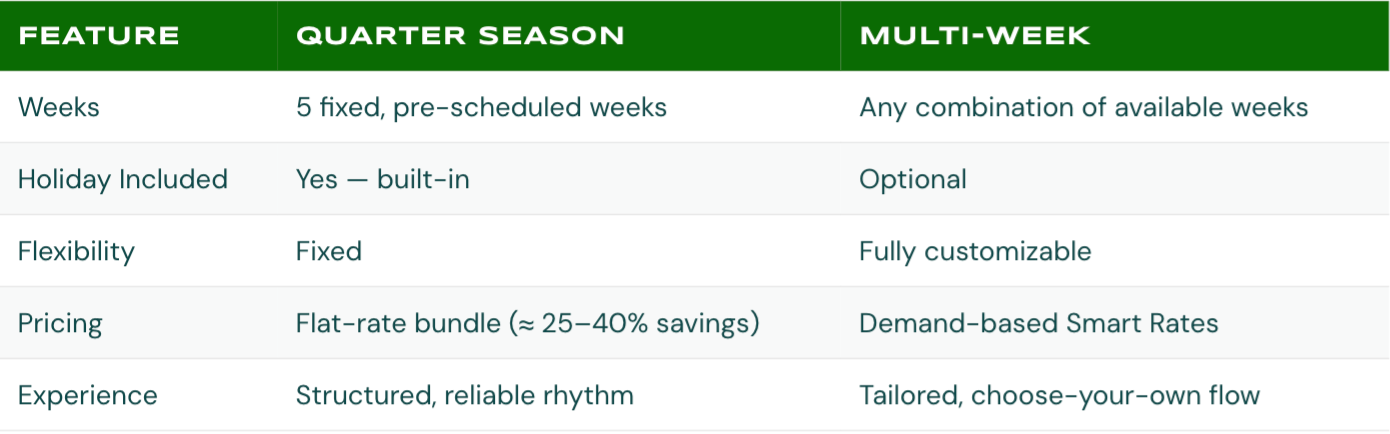The height and width of the screenshot is (434, 1390).
Task: Click the 'Tailored, choose-your-own flow' cell
Action: [1059, 395]
